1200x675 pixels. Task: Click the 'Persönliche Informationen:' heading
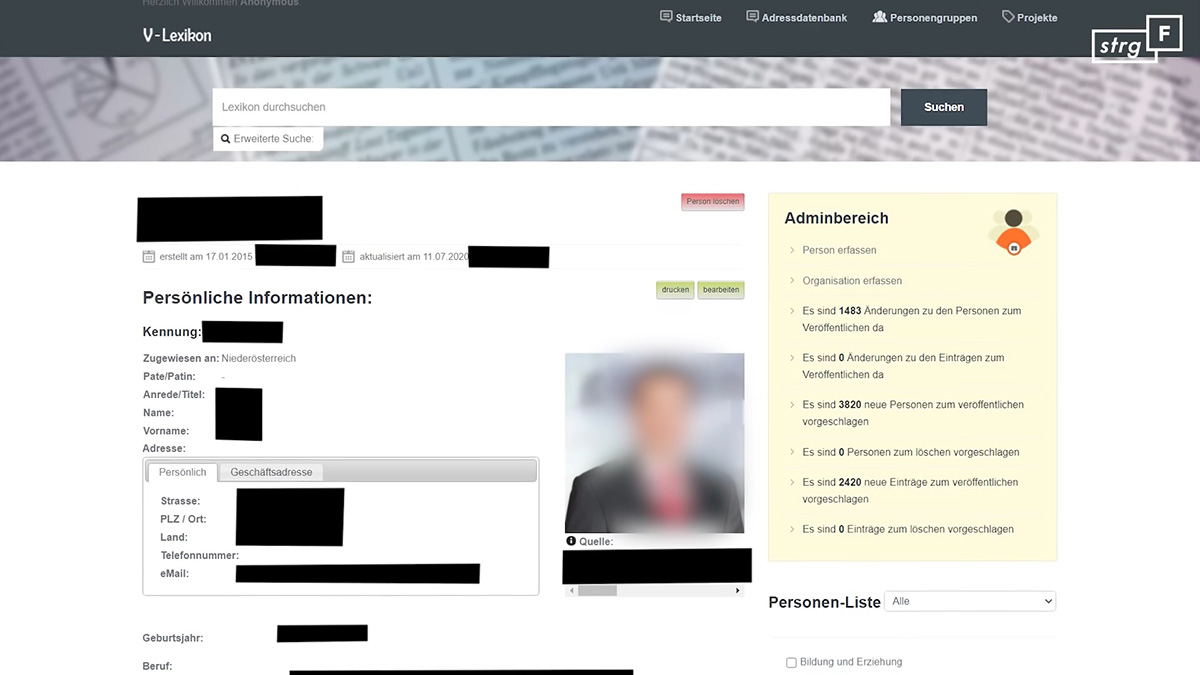pos(258,298)
